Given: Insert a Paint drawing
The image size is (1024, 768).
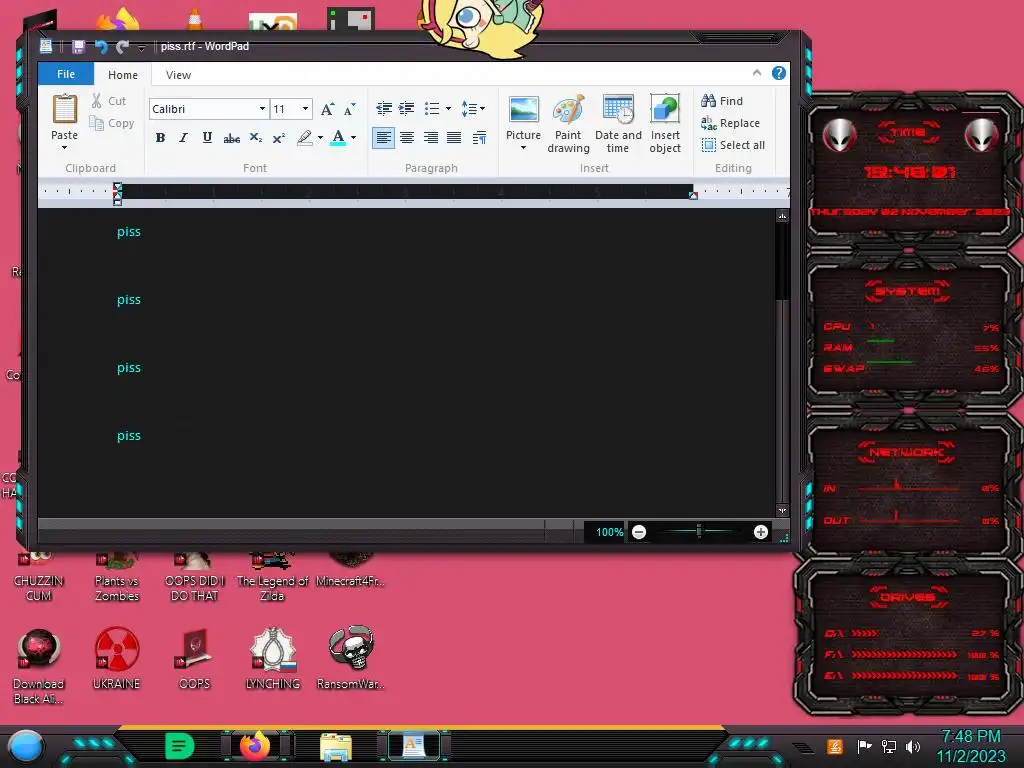Looking at the screenshot, I should coord(568,123).
